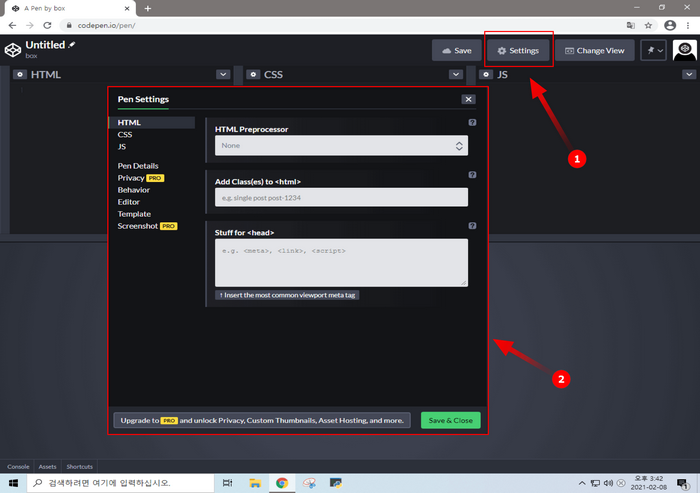This screenshot has height=493, width=700.
Task: Open Chrome from the Windows taskbar
Action: [282, 483]
